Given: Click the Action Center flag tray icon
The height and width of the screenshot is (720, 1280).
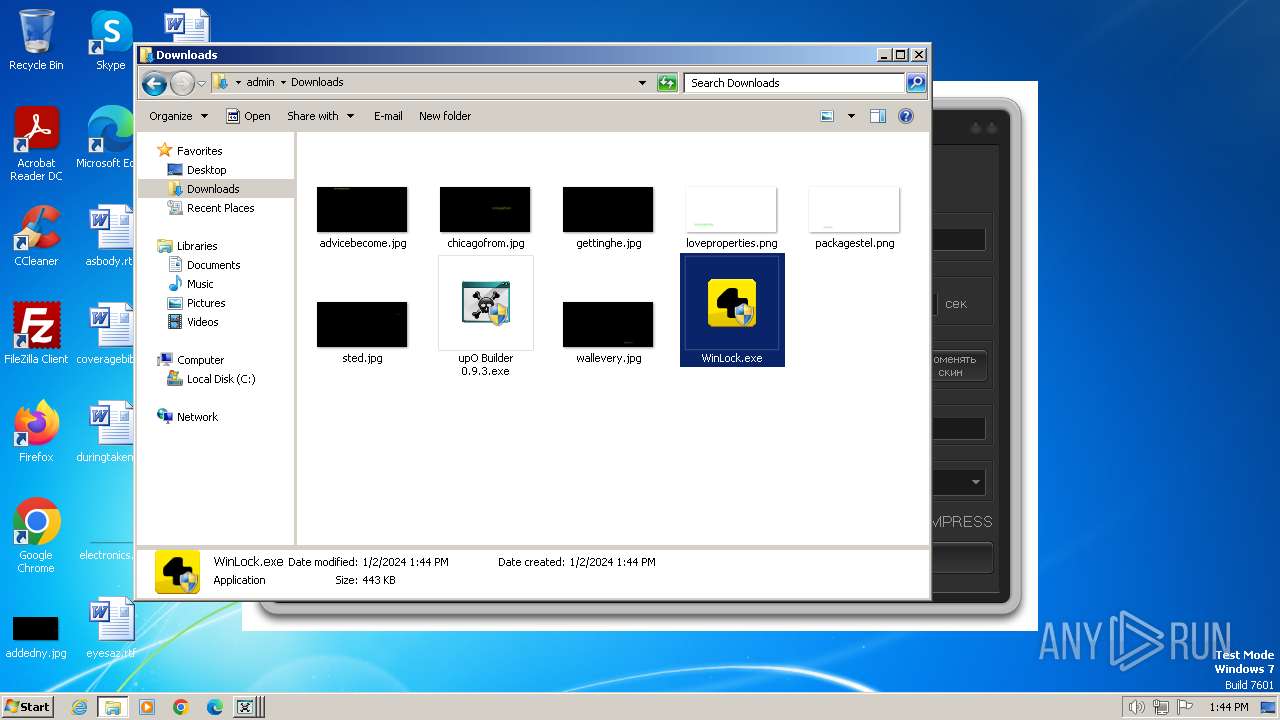Looking at the screenshot, I should 1183,707.
